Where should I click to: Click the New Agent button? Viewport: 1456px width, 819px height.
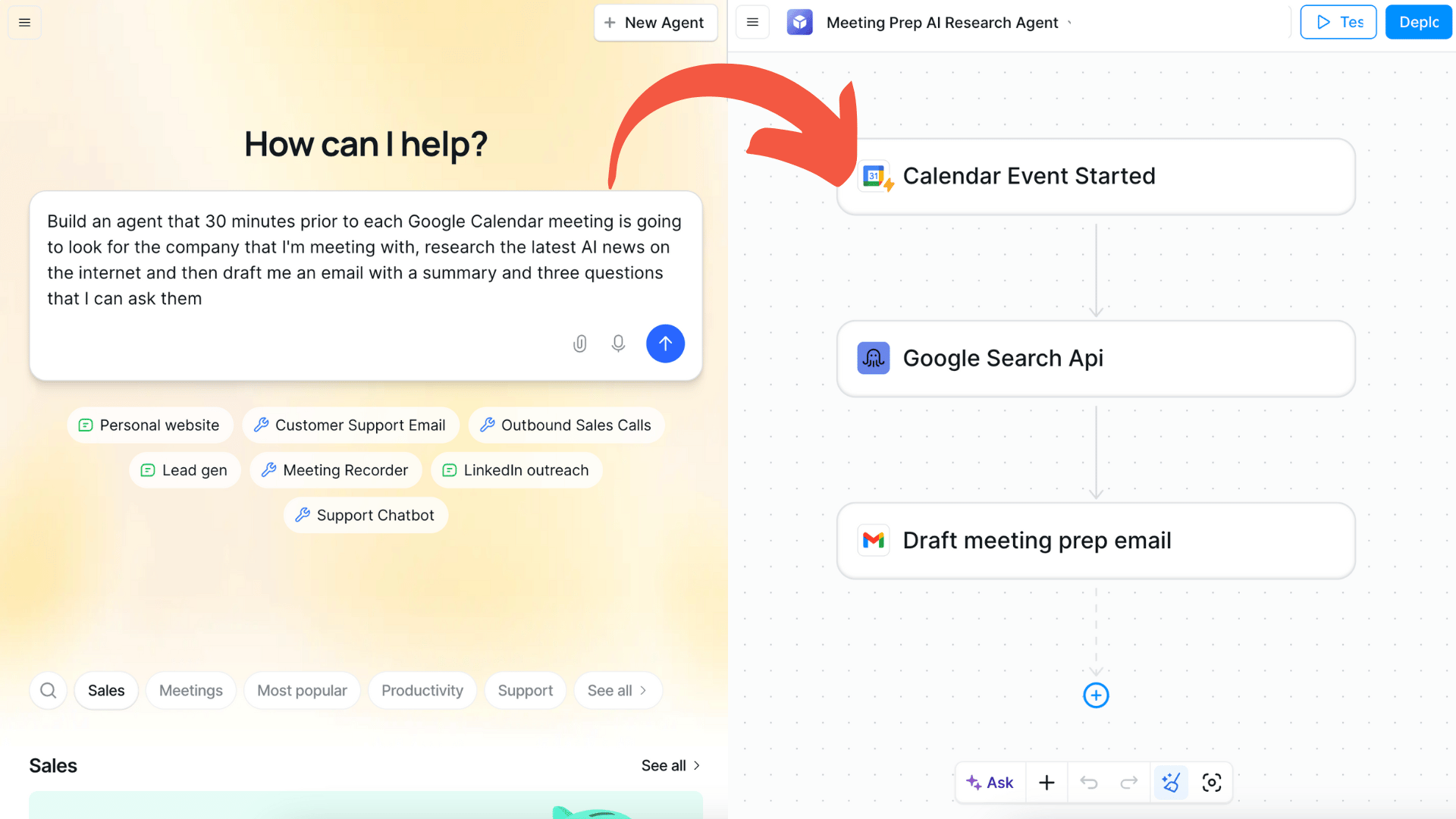coord(655,23)
